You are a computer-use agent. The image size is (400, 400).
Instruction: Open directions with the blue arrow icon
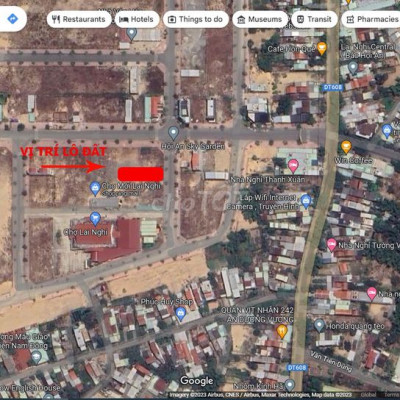13,19
